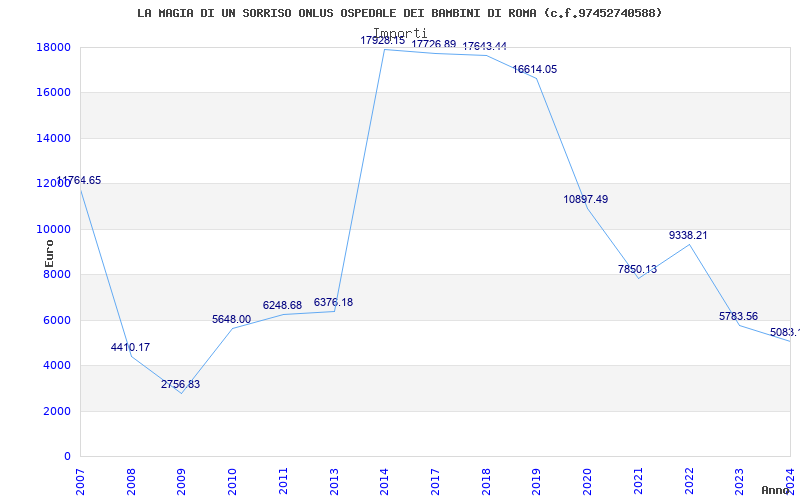Click the y-axis value 0
The image size is (800, 500).
click(67, 457)
